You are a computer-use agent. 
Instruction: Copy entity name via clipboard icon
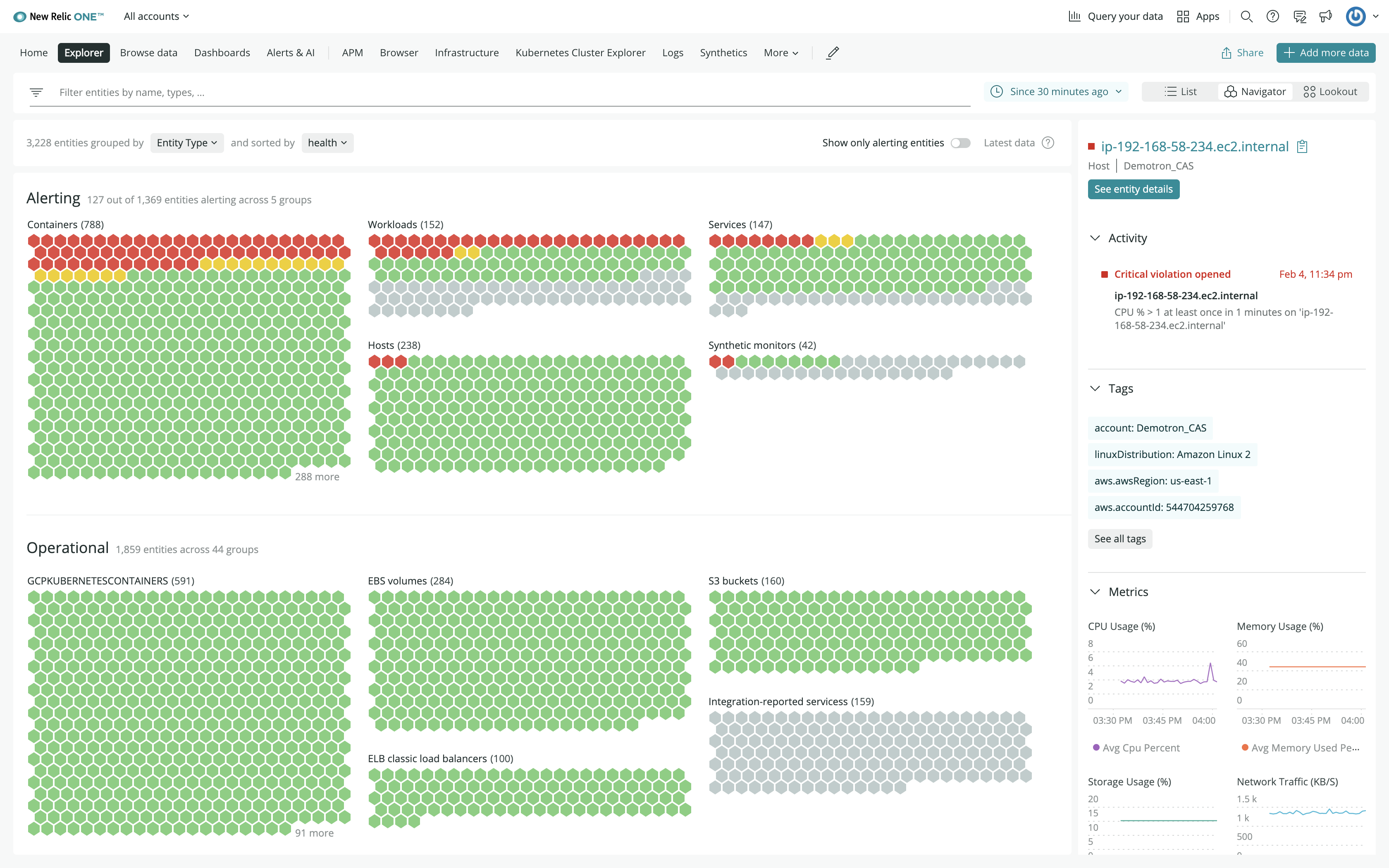1302,147
